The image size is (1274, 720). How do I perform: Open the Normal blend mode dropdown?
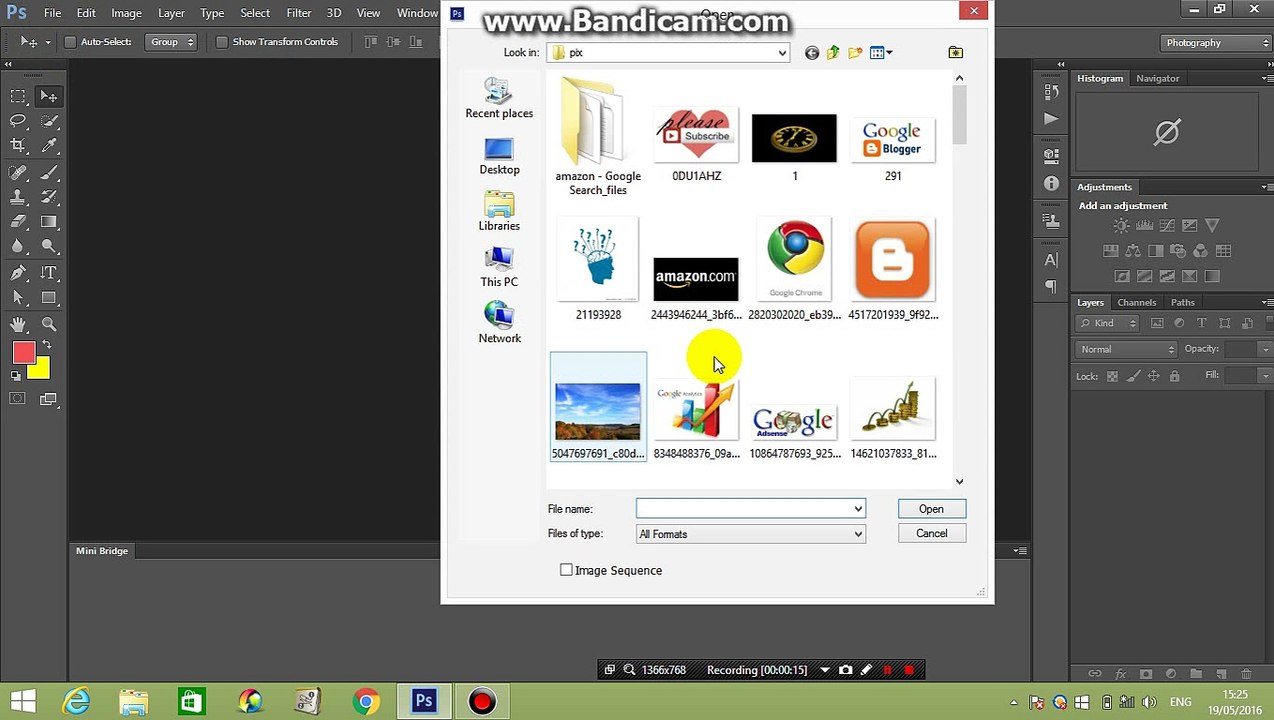pos(1127,349)
